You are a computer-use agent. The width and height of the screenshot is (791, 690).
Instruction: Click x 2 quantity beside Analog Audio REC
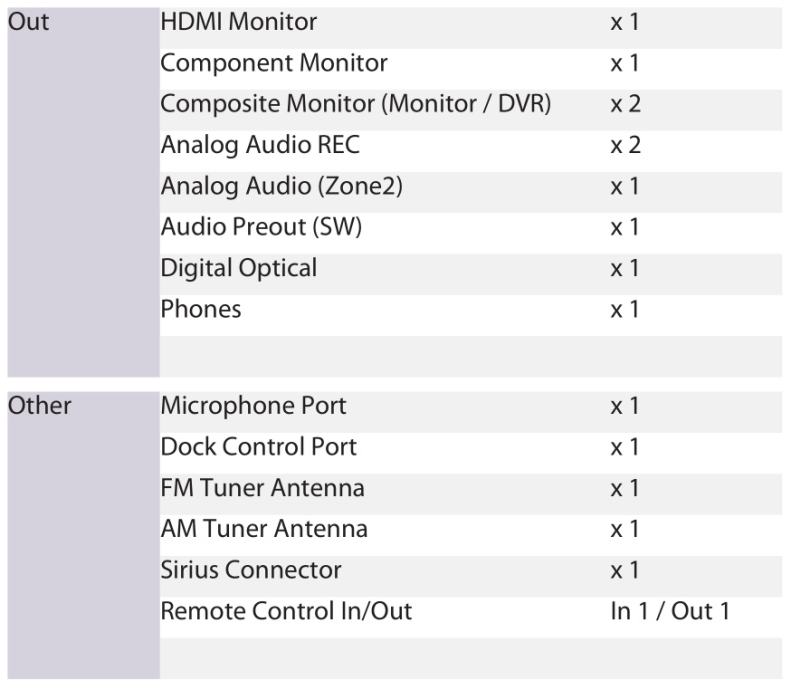coord(626,145)
